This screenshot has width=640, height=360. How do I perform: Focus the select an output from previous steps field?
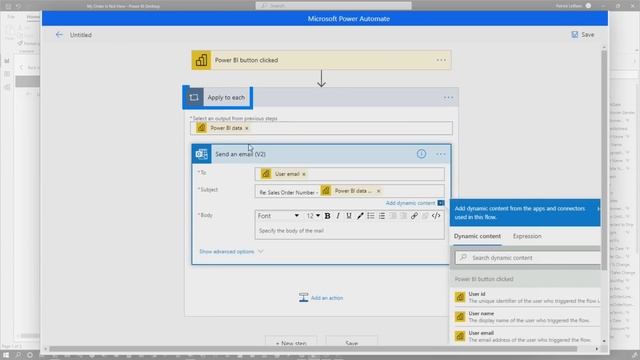[321, 128]
